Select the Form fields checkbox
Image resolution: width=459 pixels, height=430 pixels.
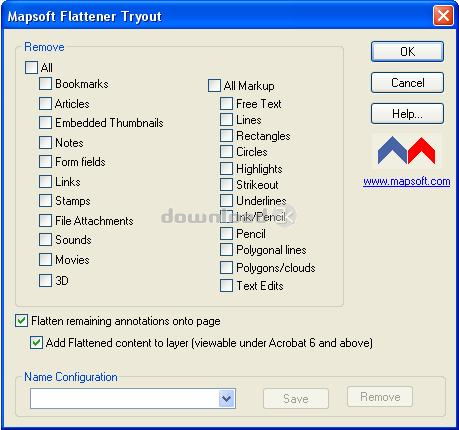click(x=45, y=162)
